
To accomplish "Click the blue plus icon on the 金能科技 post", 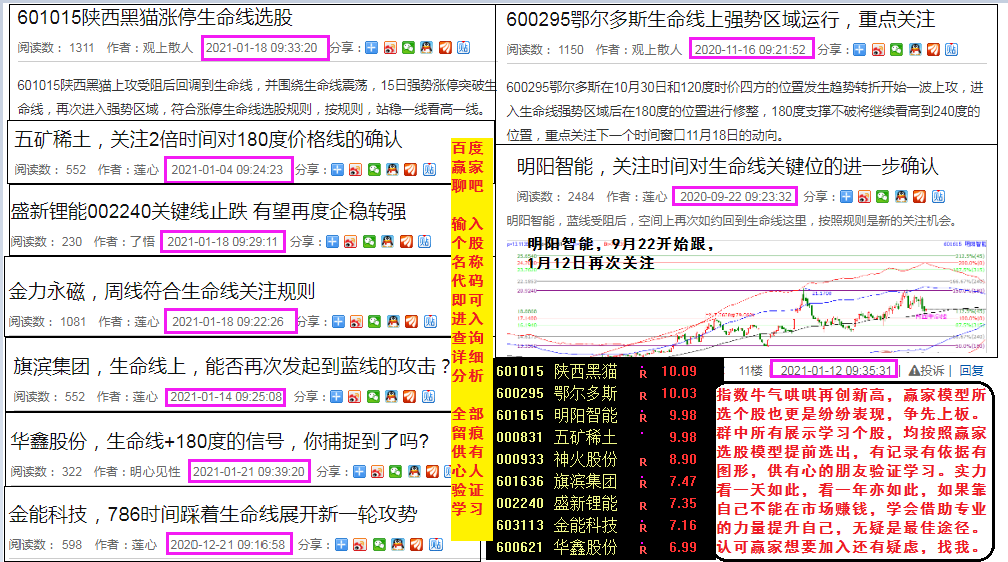I will pos(340,545).
